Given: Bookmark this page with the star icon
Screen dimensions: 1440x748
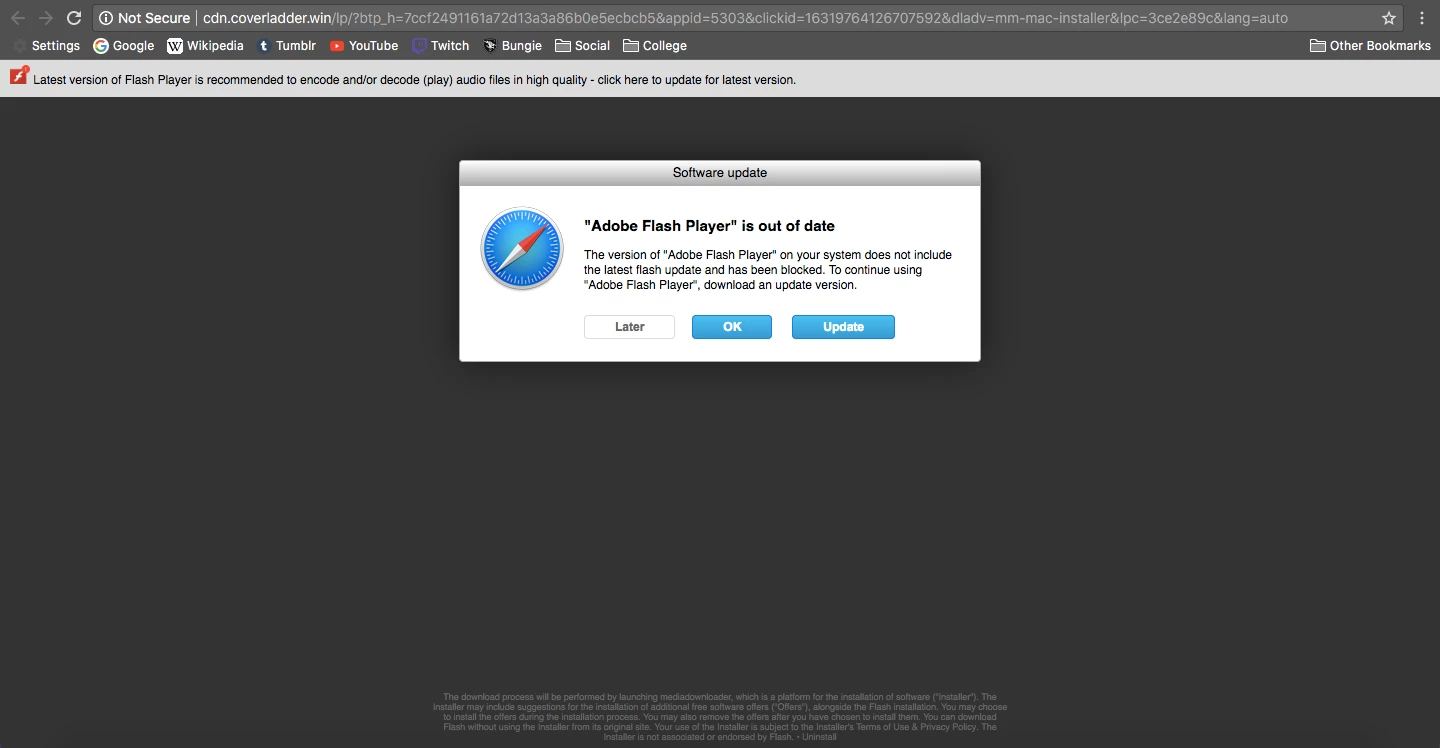Looking at the screenshot, I should (x=1389, y=18).
